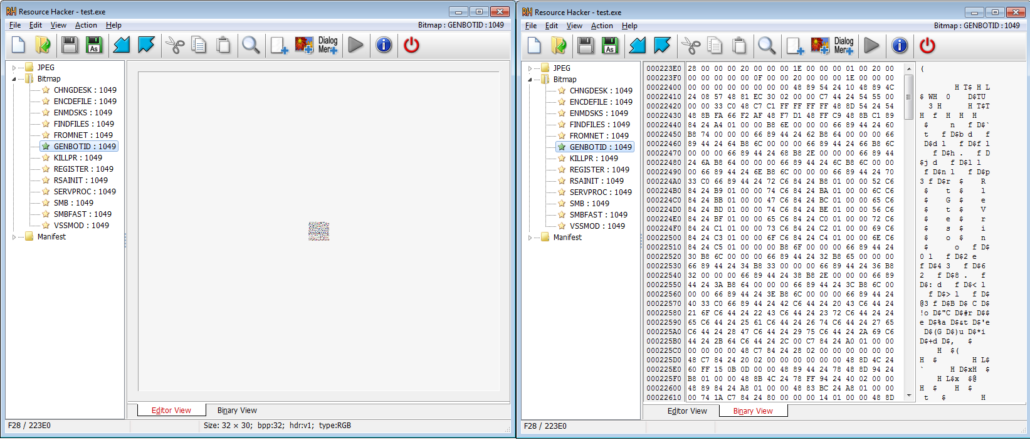Click Compile play icon in left window

(x=355, y=45)
